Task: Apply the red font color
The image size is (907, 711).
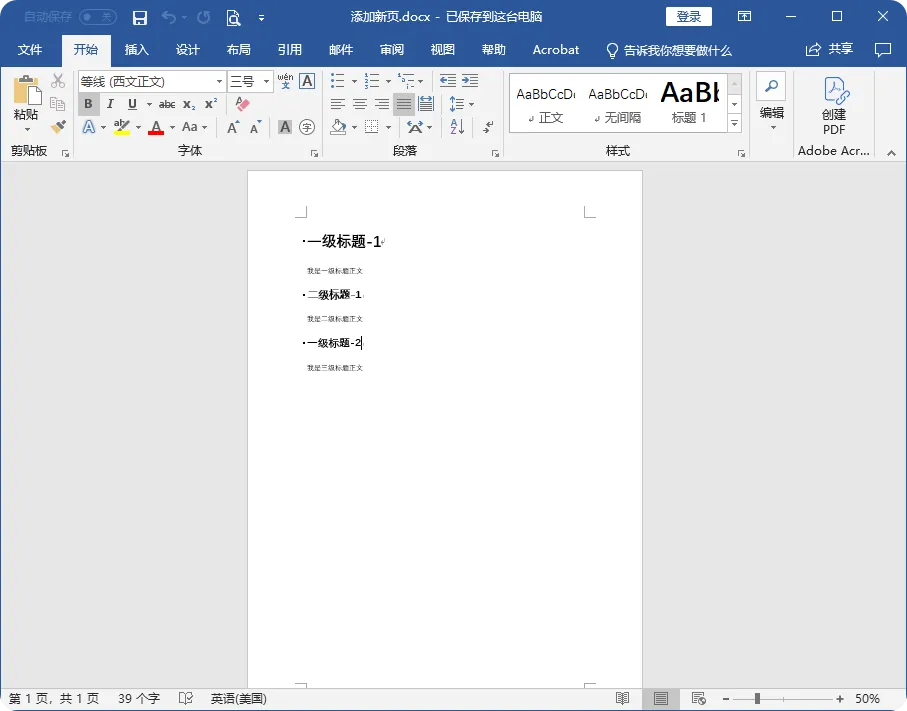Action: (156, 127)
